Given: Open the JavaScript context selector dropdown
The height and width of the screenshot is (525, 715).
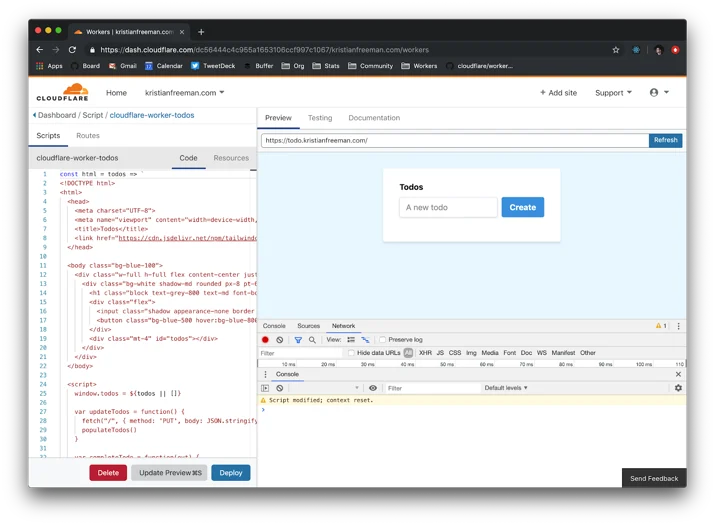Looking at the screenshot, I should point(325,388).
